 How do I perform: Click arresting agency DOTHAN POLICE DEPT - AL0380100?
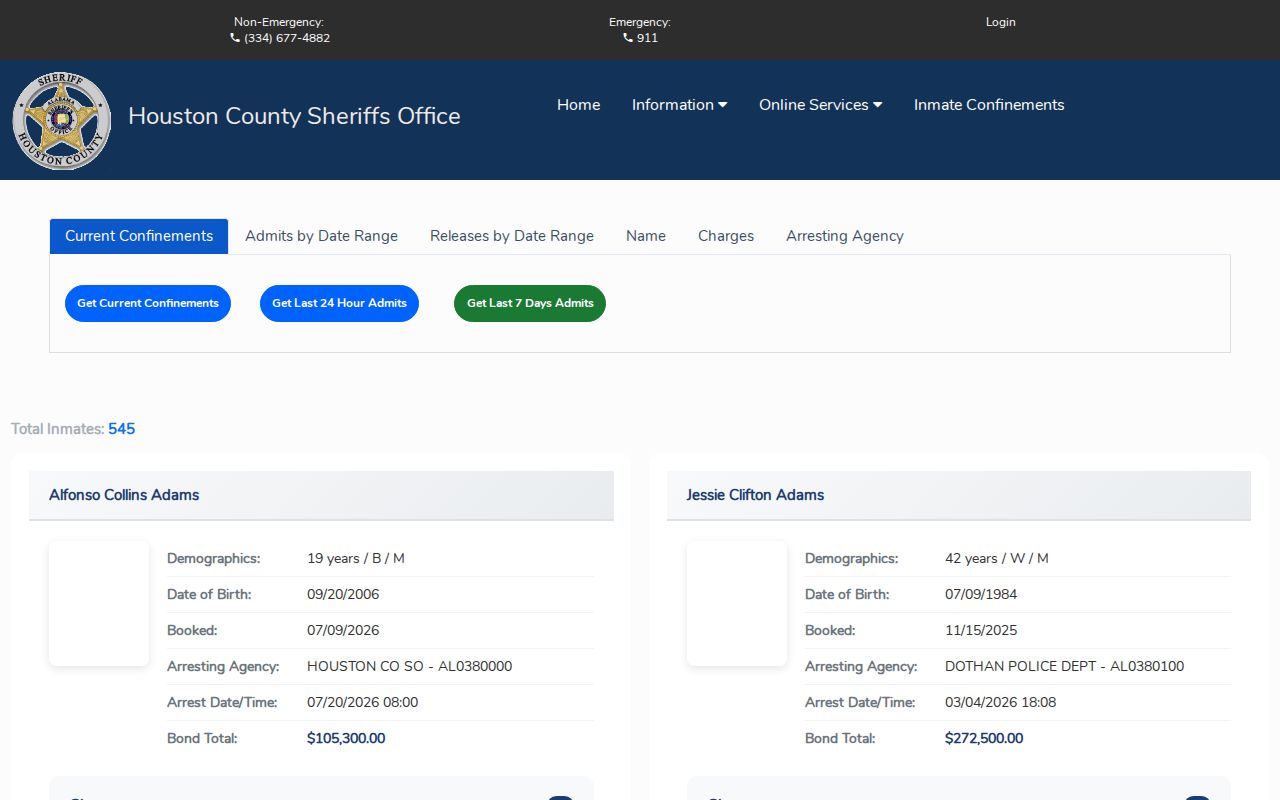pyautogui.click(x=1065, y=667)
